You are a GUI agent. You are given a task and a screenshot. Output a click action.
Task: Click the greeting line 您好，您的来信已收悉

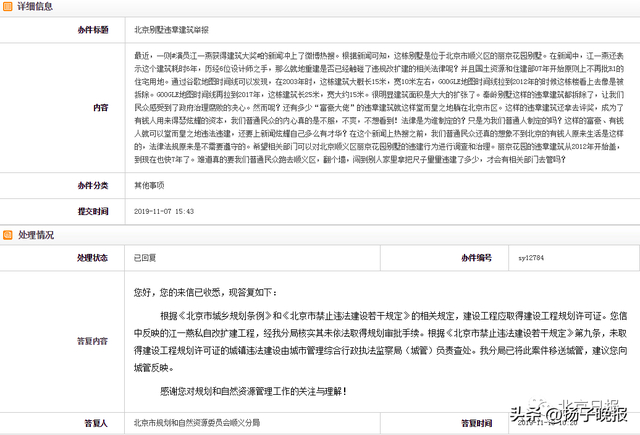click(x=205, y=293)
